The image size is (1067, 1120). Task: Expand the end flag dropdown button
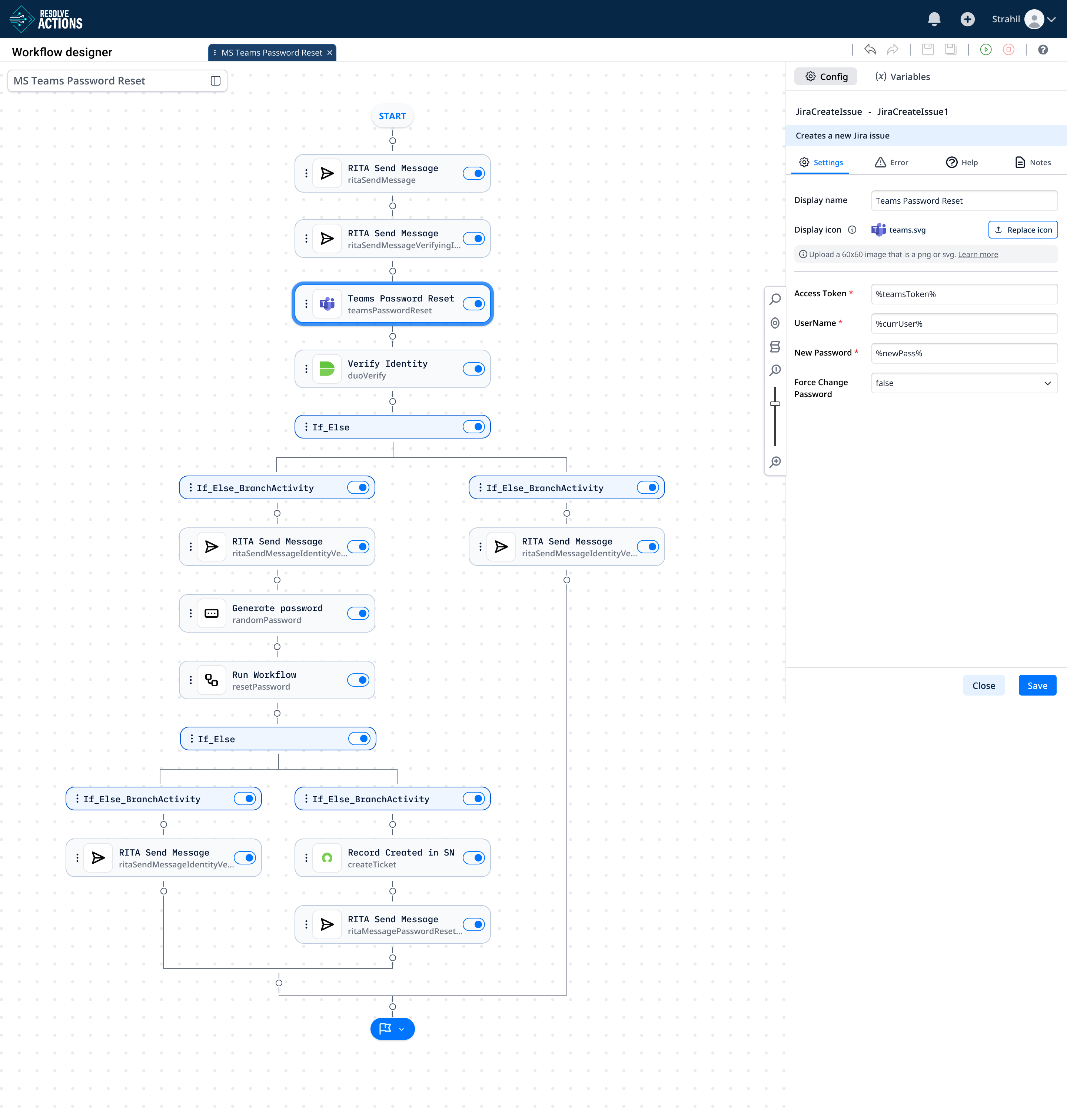click(402, 1029)
